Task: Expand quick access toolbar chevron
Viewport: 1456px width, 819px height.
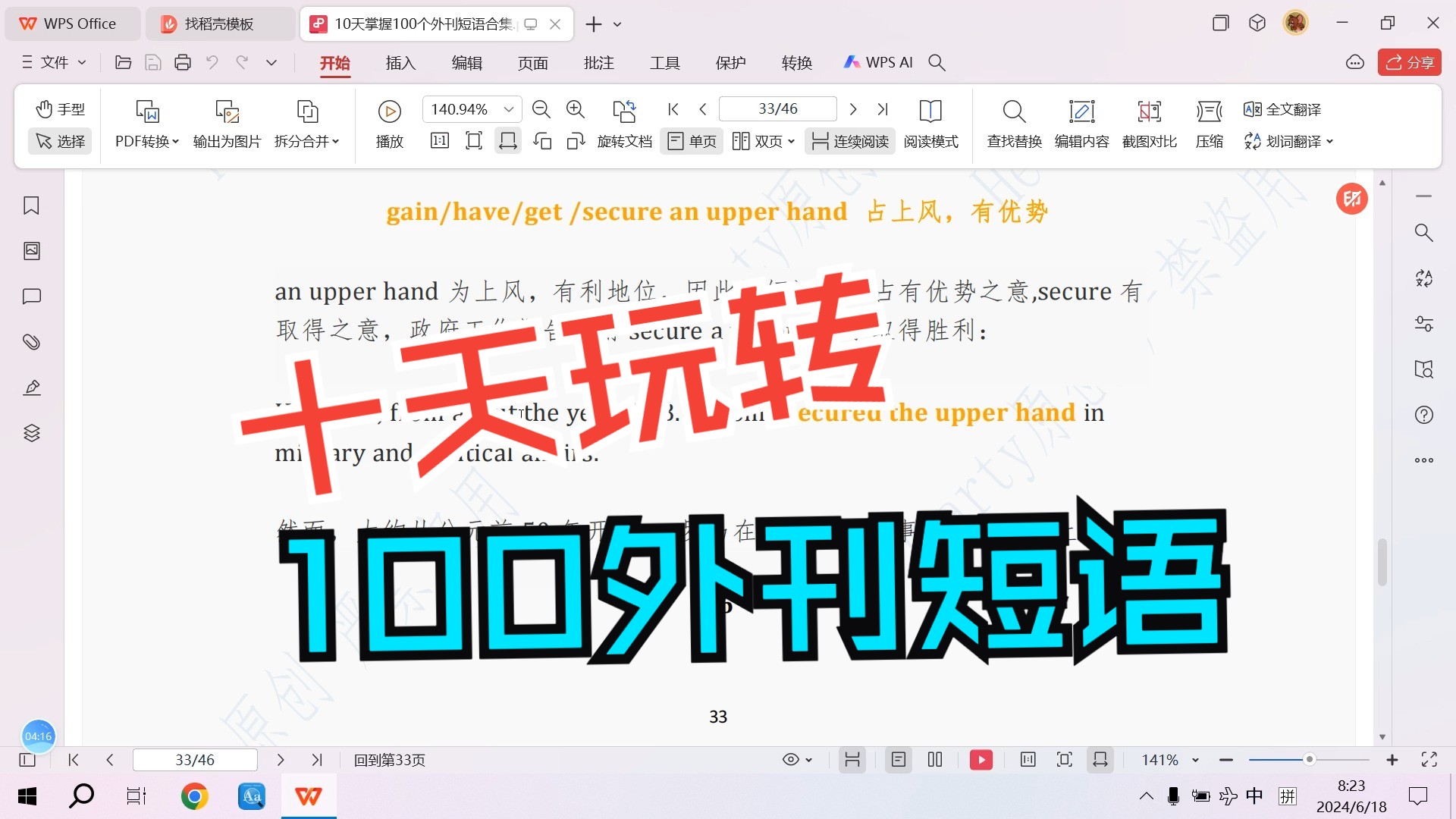Action: [x=271, y=62]
